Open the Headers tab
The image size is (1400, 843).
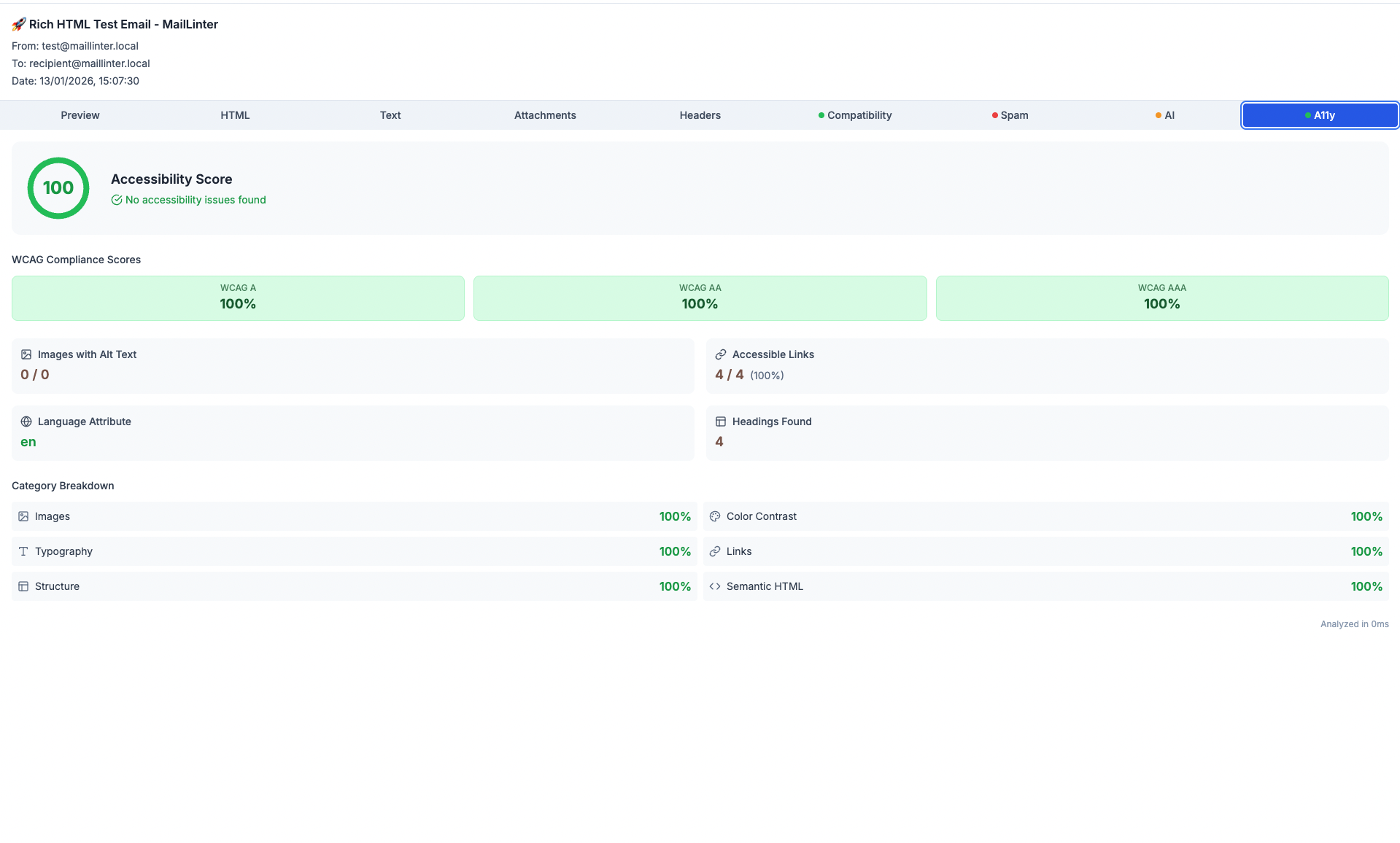699,114
